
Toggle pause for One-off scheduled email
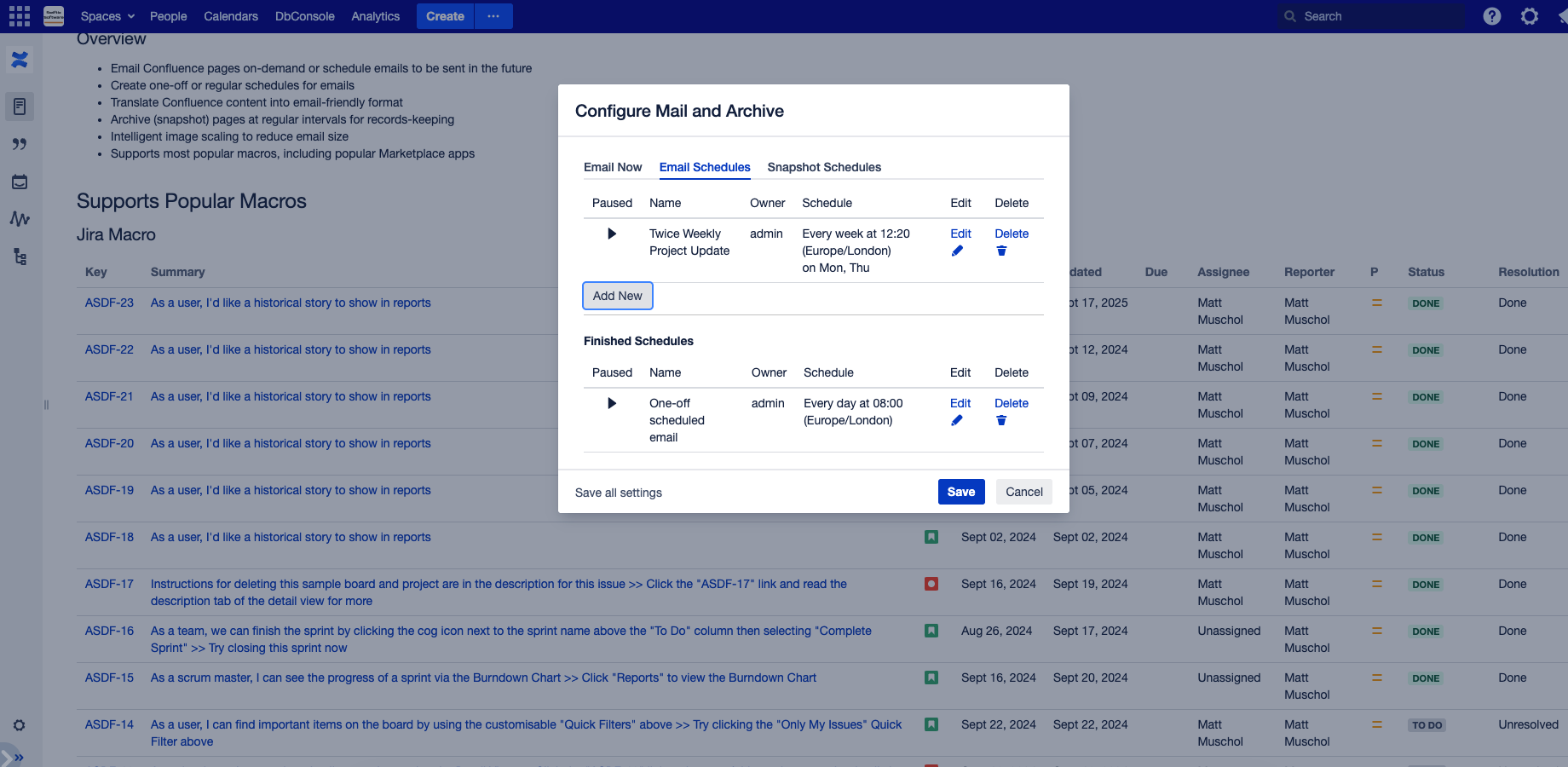[x=611, y=403]
